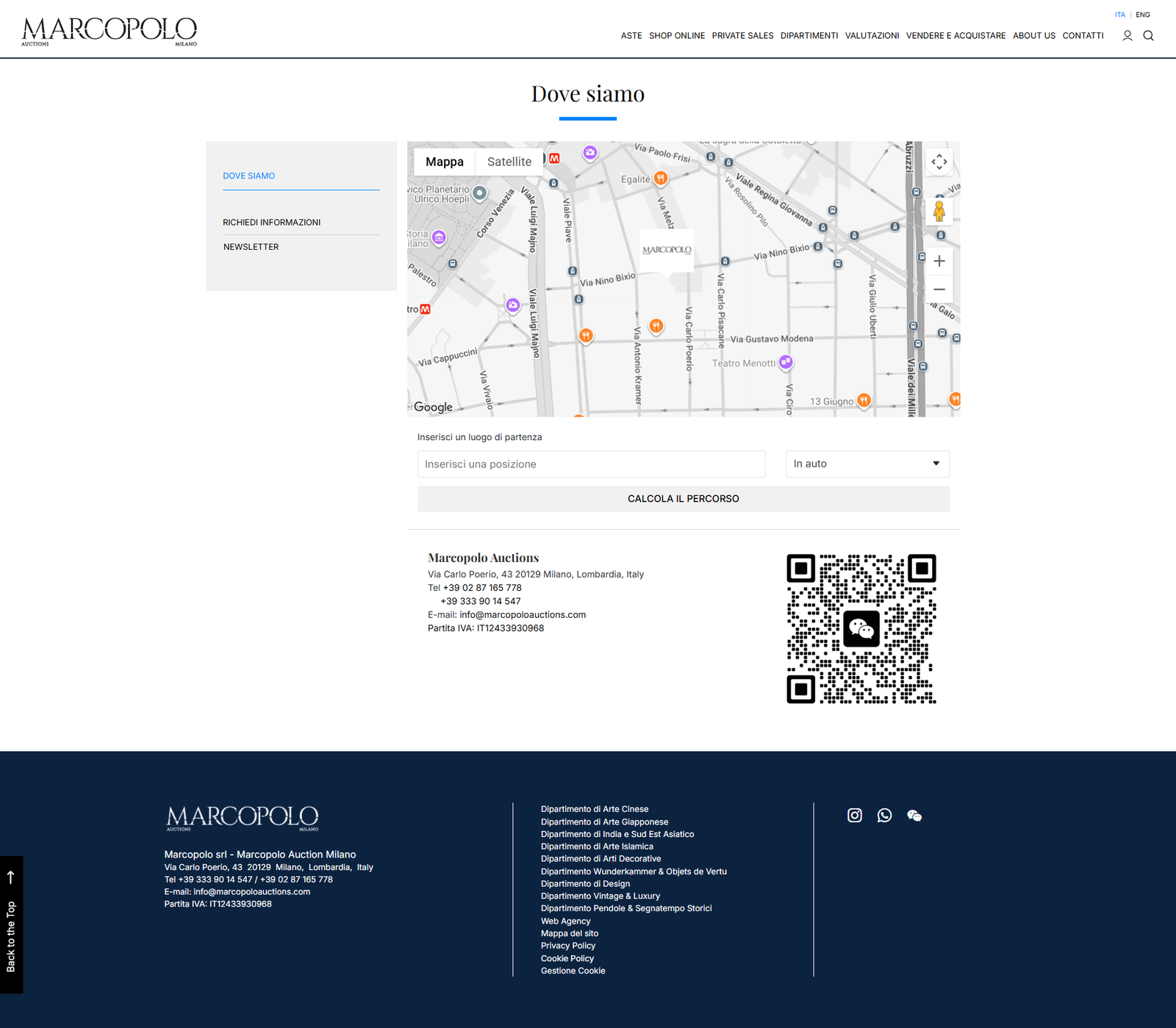Open Dipartimento di India e Sud Est Asiatico
The width and height of the screenshot is (1176, 1028).
[x=617, y=834]
